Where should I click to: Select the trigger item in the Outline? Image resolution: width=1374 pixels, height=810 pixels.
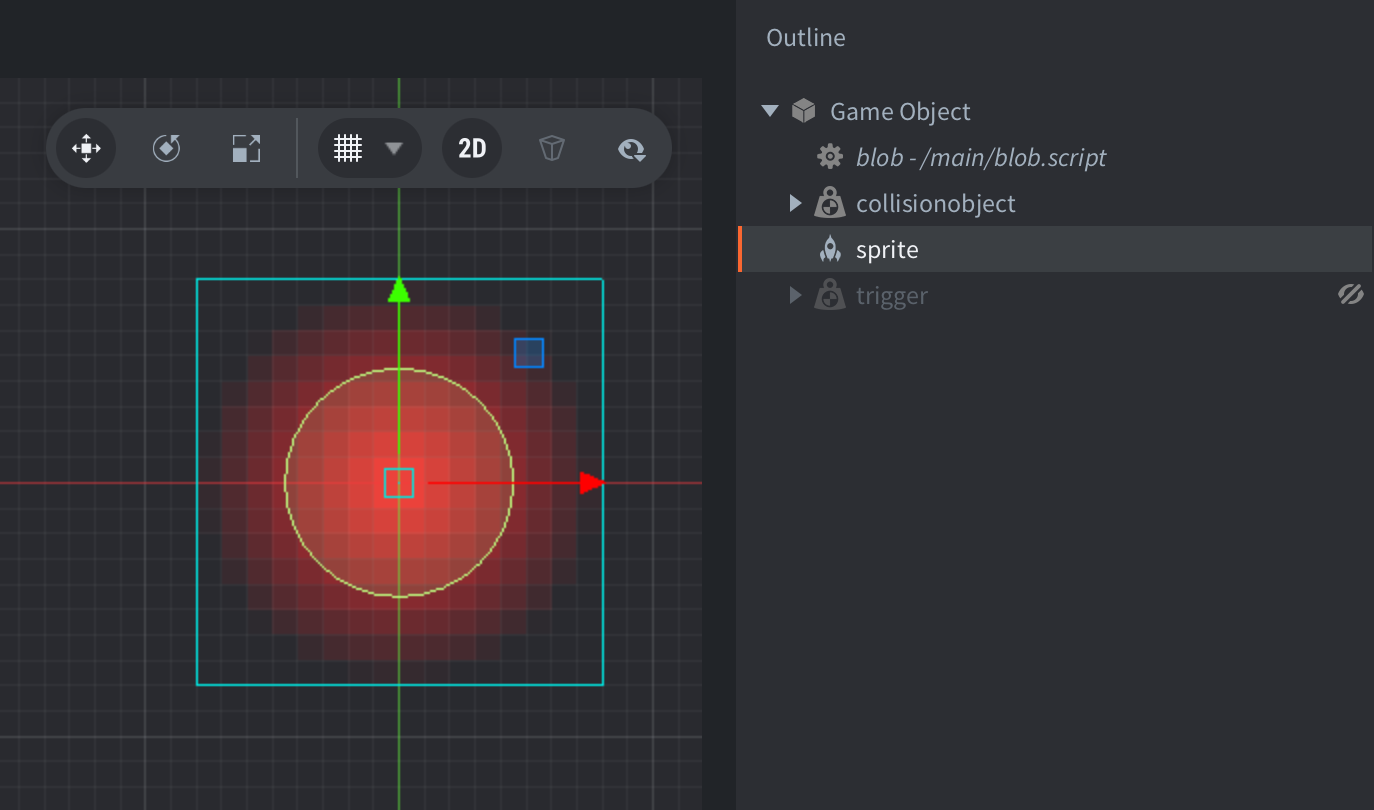tap(891, 296)
